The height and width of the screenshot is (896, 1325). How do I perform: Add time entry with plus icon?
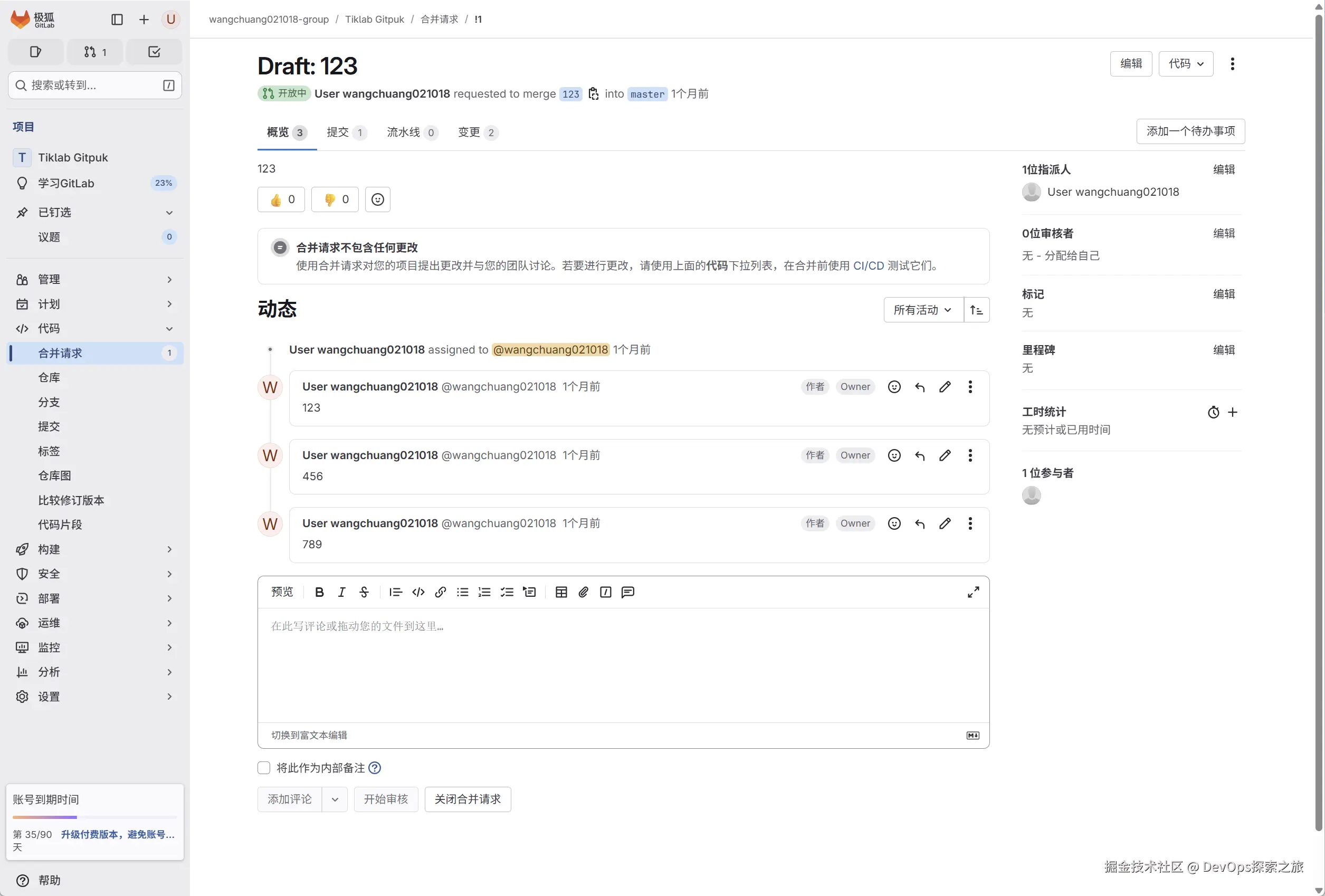click(1233, 412)
